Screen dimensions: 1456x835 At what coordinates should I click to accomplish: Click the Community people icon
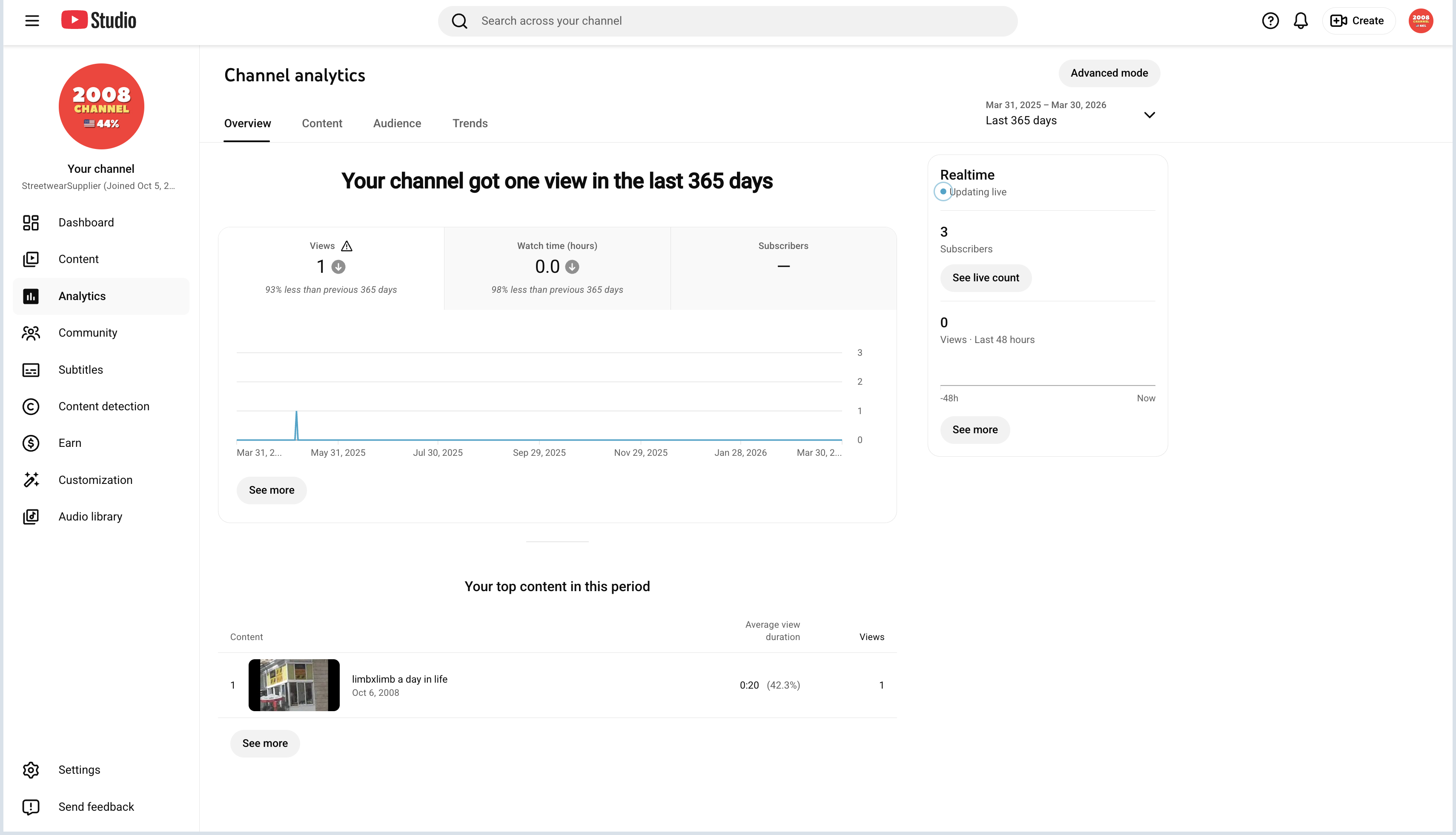tap(31, 333)
